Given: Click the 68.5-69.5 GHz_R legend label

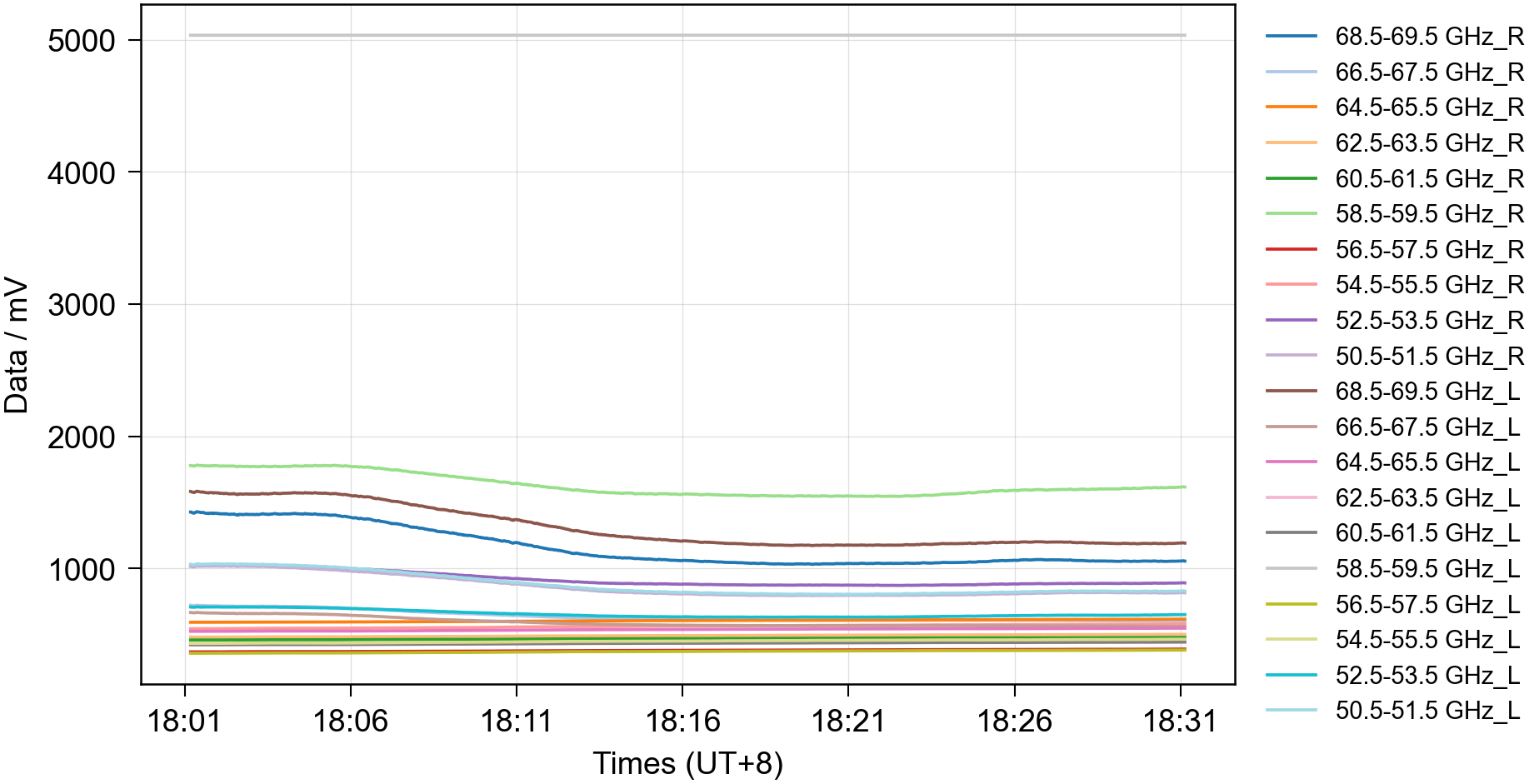Looking at the screenshot, I should click(1429, 37).
